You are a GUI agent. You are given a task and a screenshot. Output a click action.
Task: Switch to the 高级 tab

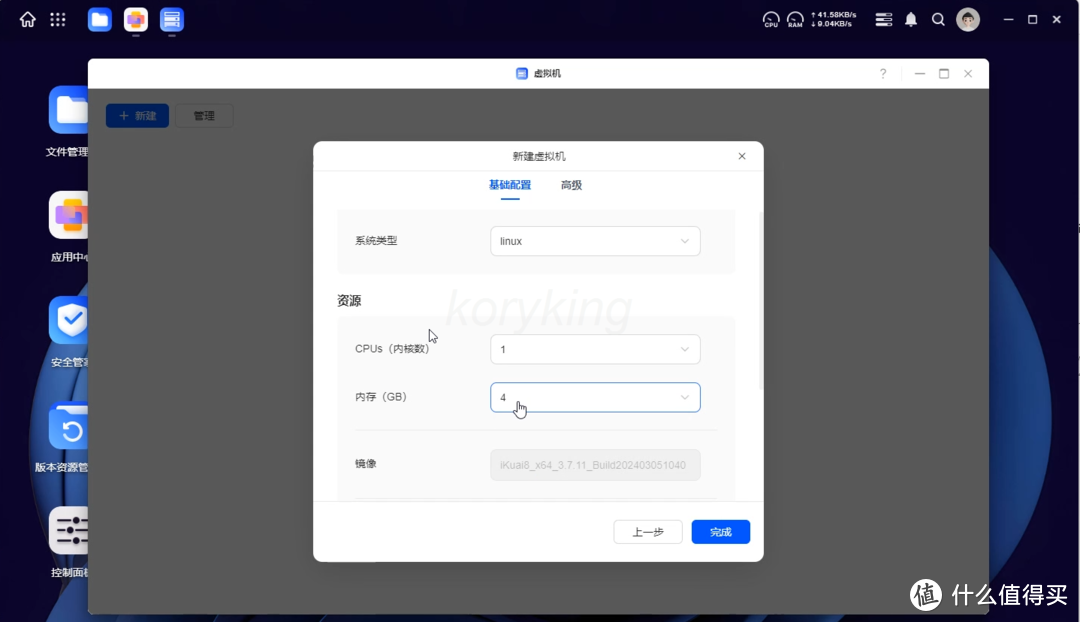[x=571, y=185]
